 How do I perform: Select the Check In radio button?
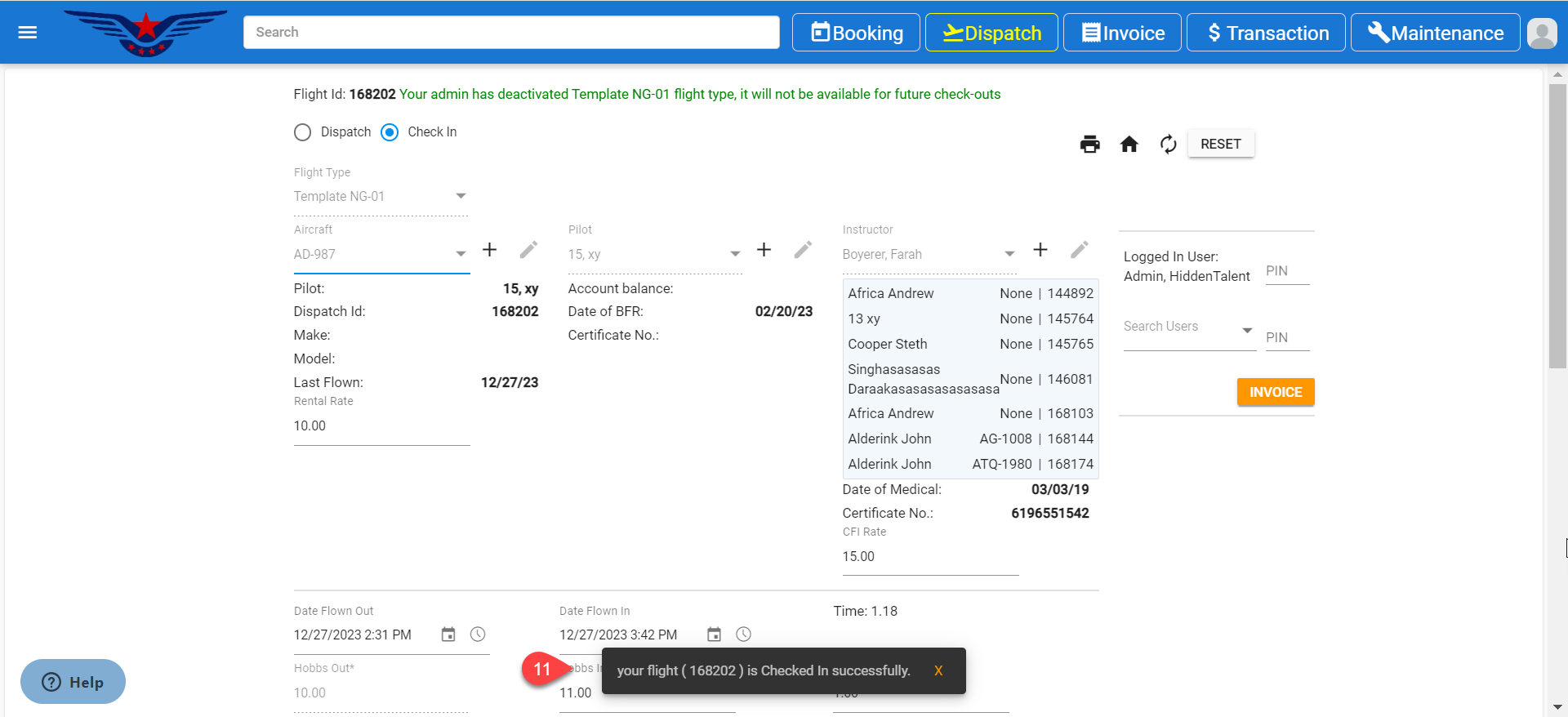(x=390, y=132)
